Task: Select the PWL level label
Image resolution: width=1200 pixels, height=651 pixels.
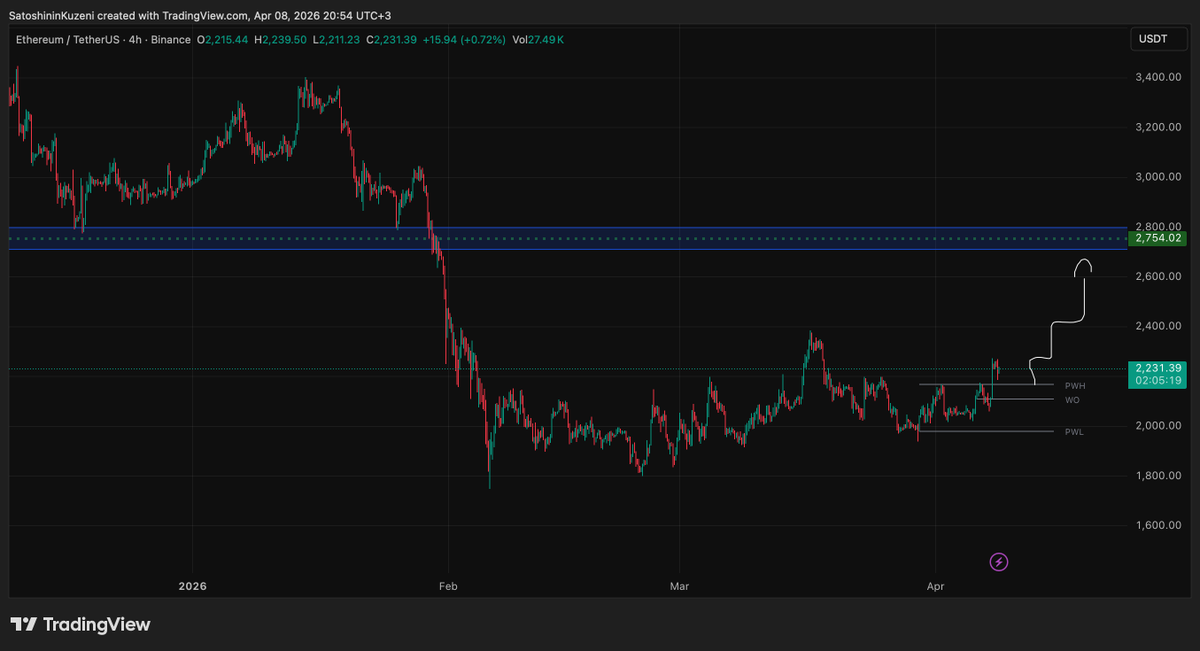Action: click(1074, 432)
